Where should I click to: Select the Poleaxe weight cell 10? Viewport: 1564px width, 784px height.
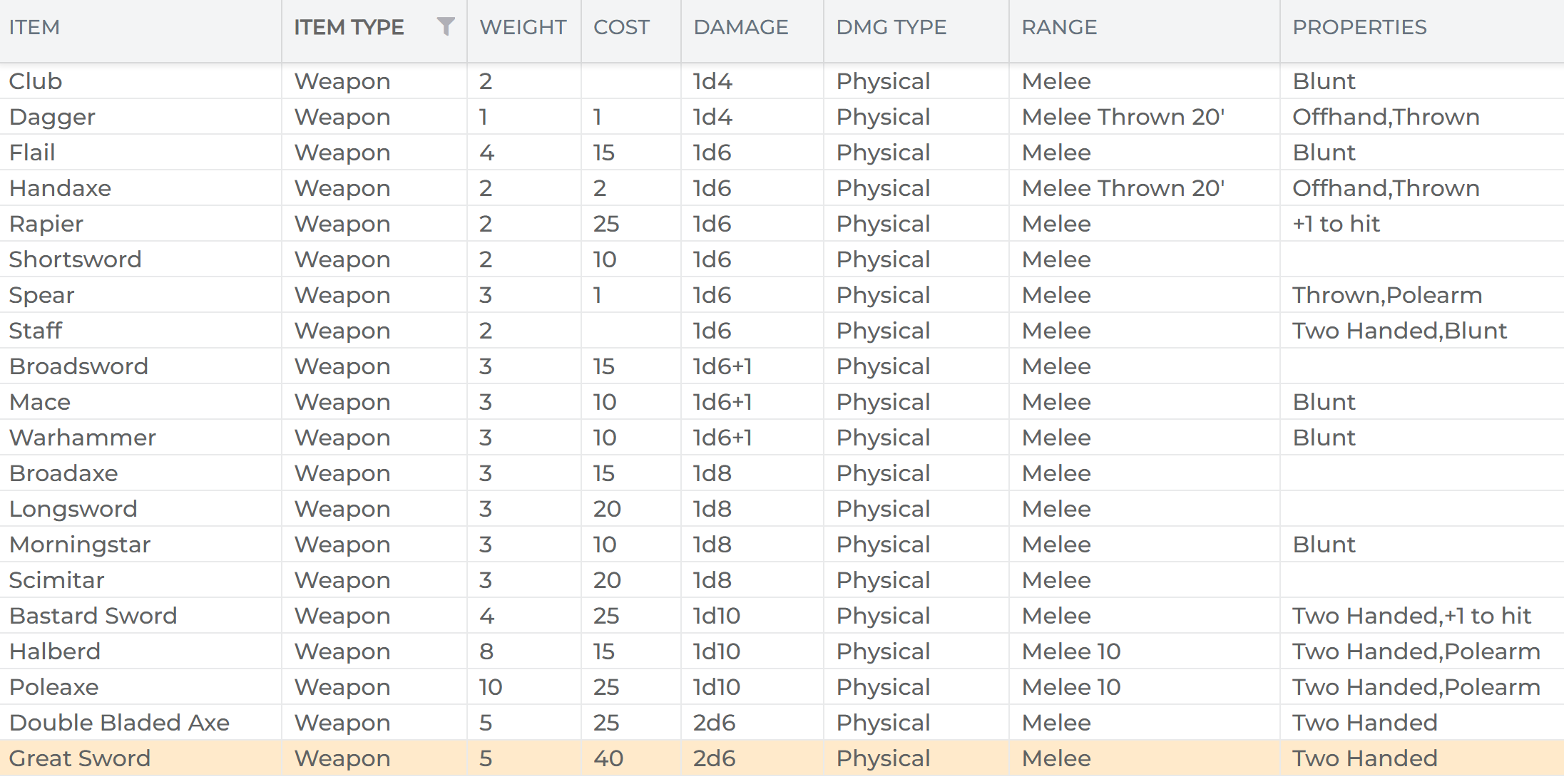pyautogui.click(x=491, y=687)
